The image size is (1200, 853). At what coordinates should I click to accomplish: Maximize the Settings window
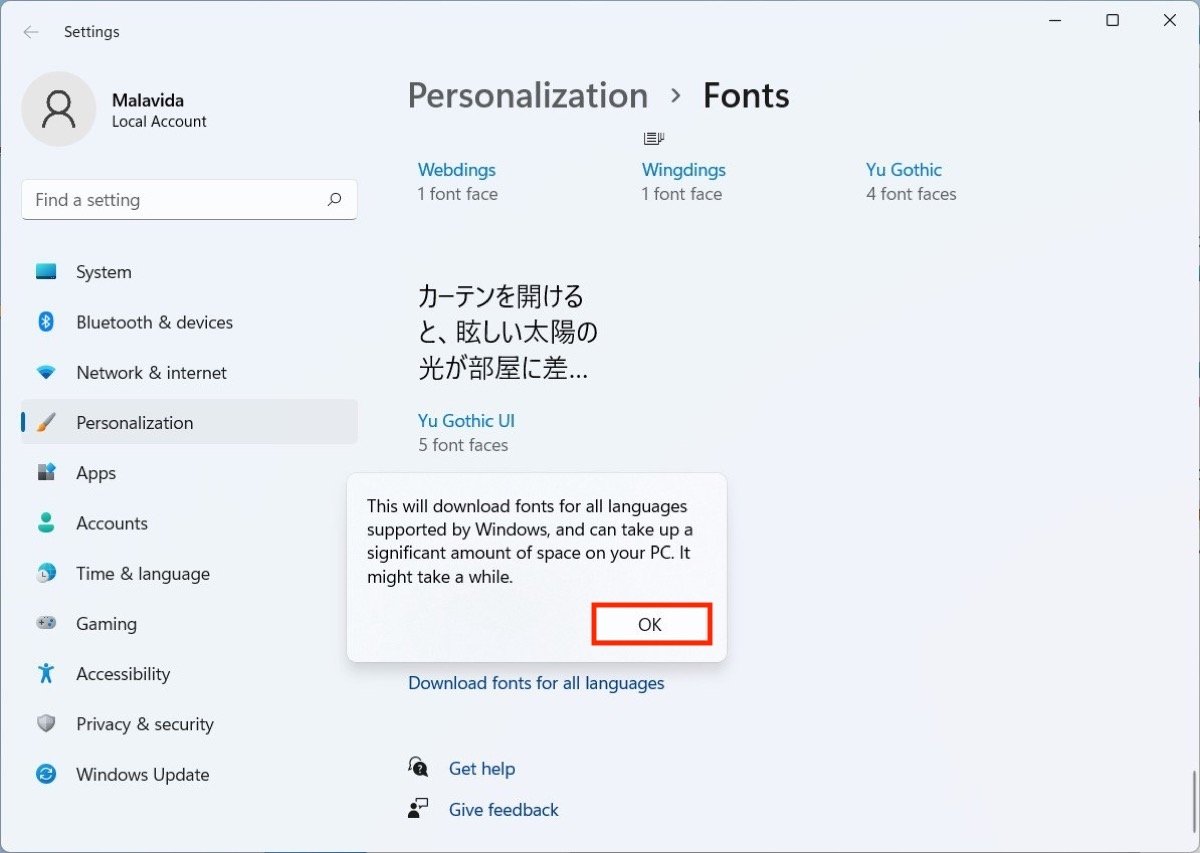point(1112,20)
